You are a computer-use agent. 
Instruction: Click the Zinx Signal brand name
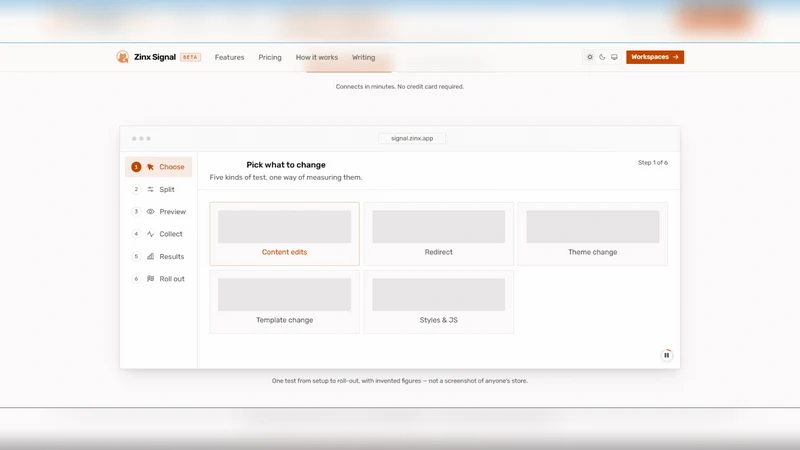coord(155,57)
